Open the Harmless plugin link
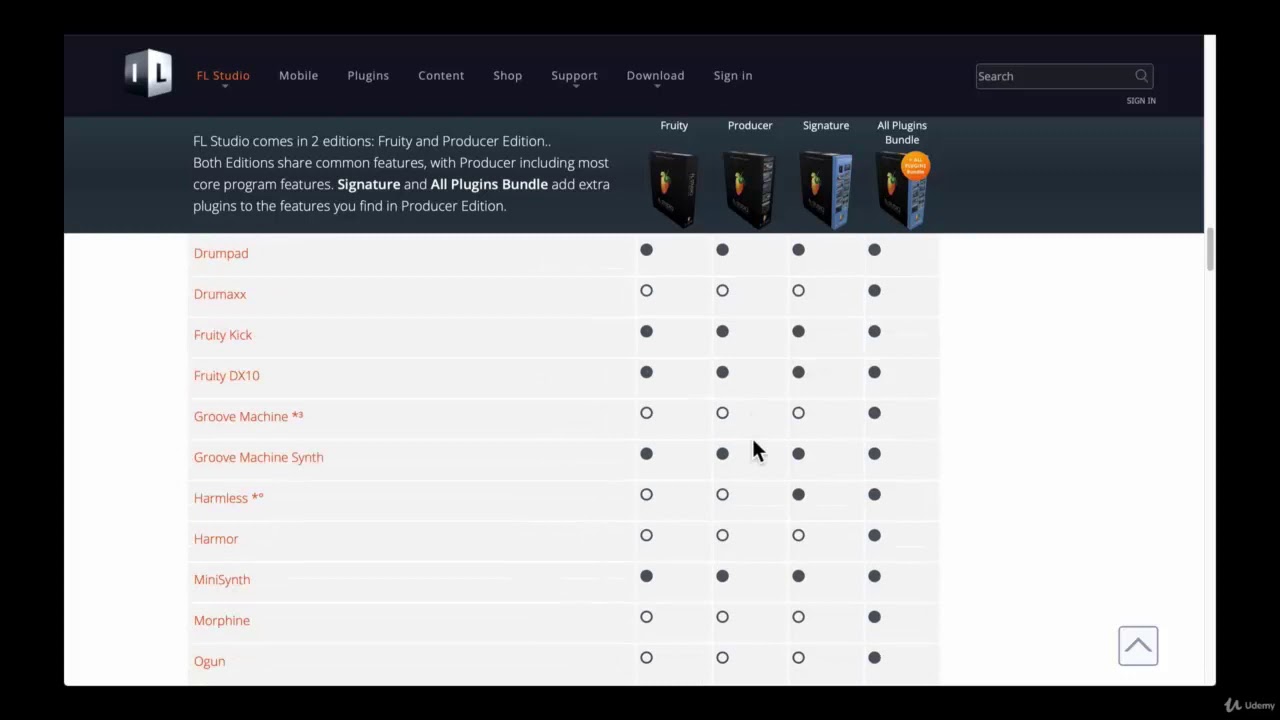This screenshot has height=720, width=1280. [x=228, y=498]
